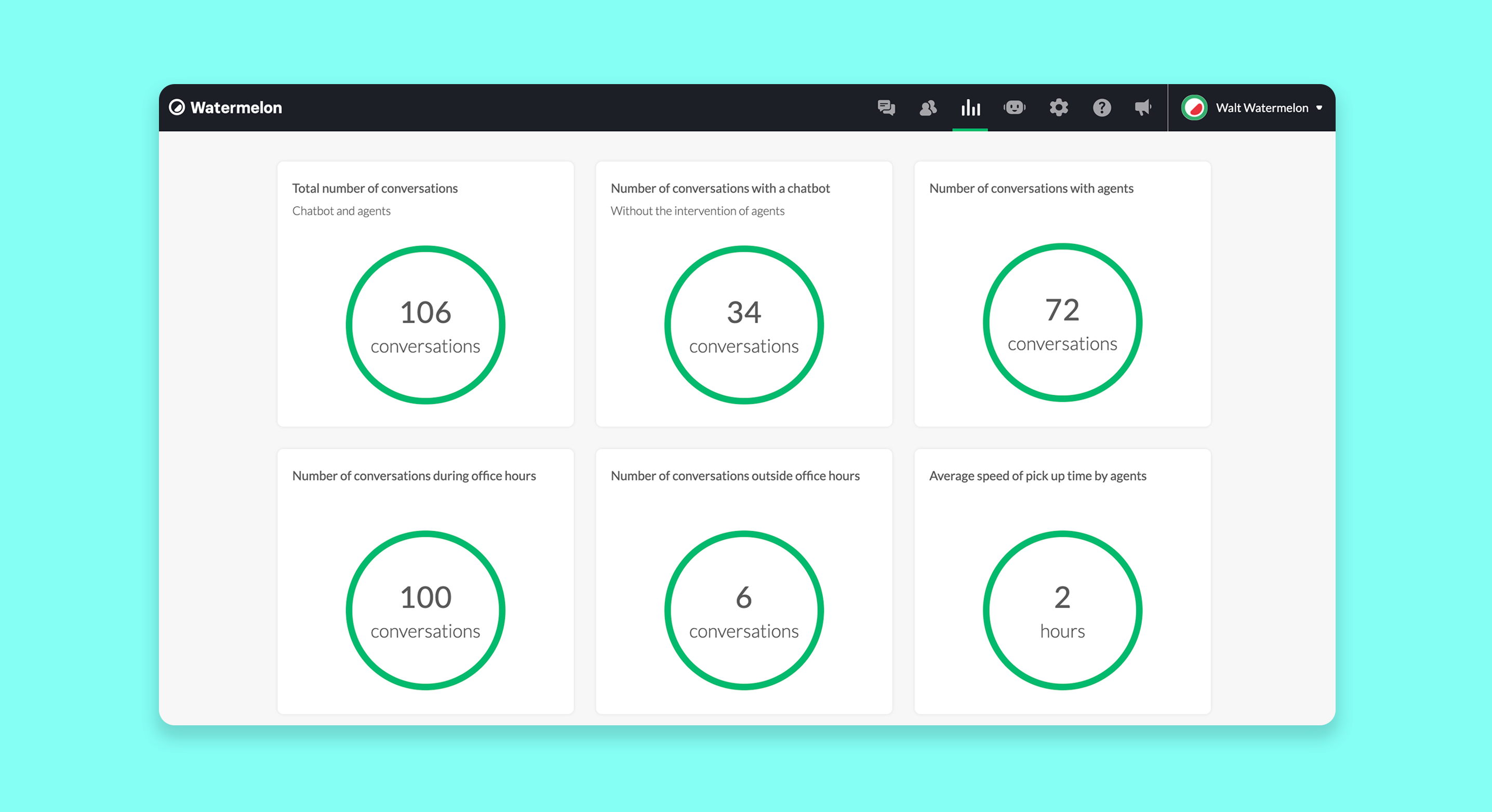
Task: Click the Watermelon brand name
Action: tap(236, 107)
